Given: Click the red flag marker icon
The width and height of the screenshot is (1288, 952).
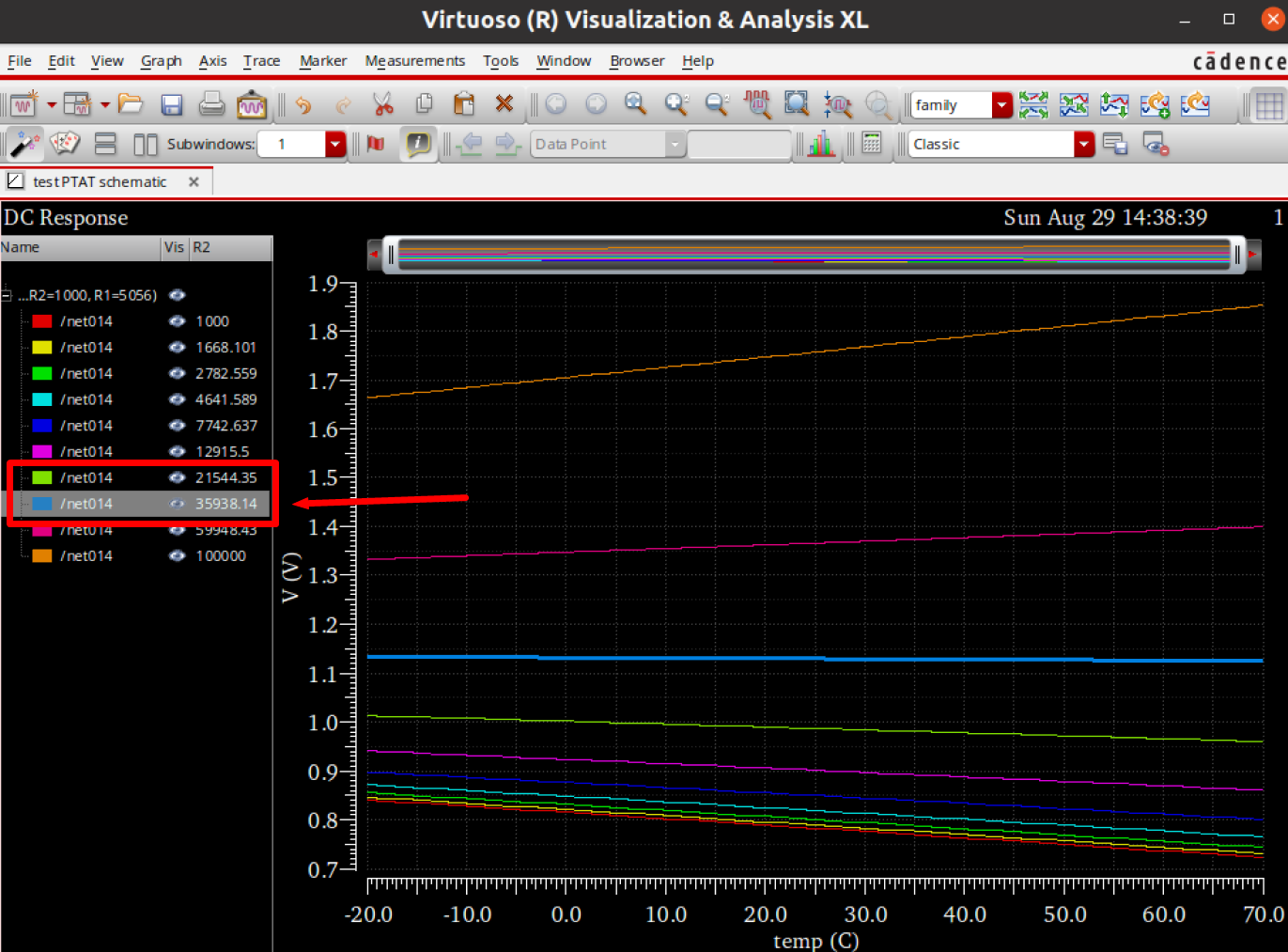Looking at the screenshot, I should click(376, 144).
